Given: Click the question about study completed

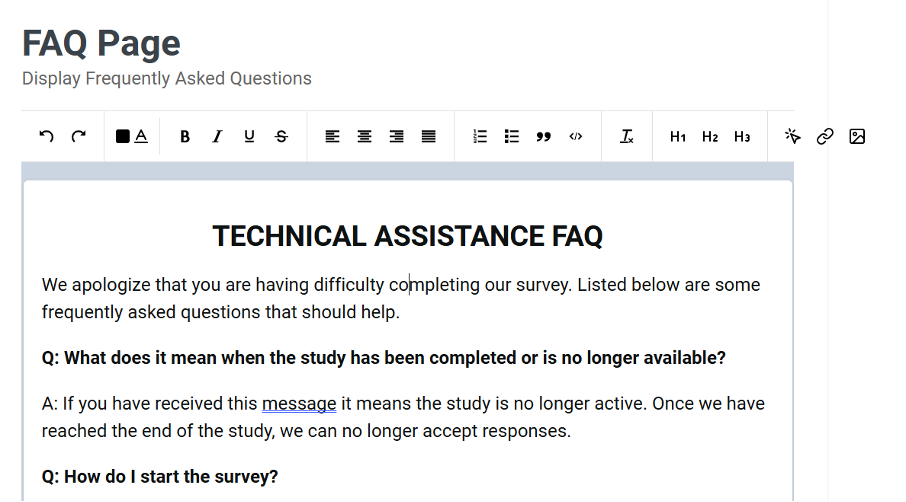Looking at the screenshot, I should tap(384, 358).
